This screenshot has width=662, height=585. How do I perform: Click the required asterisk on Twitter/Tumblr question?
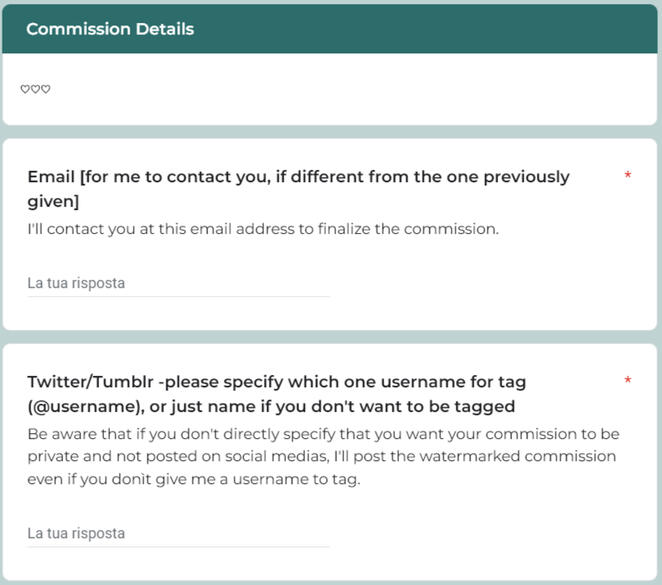(x=627, y=382)
